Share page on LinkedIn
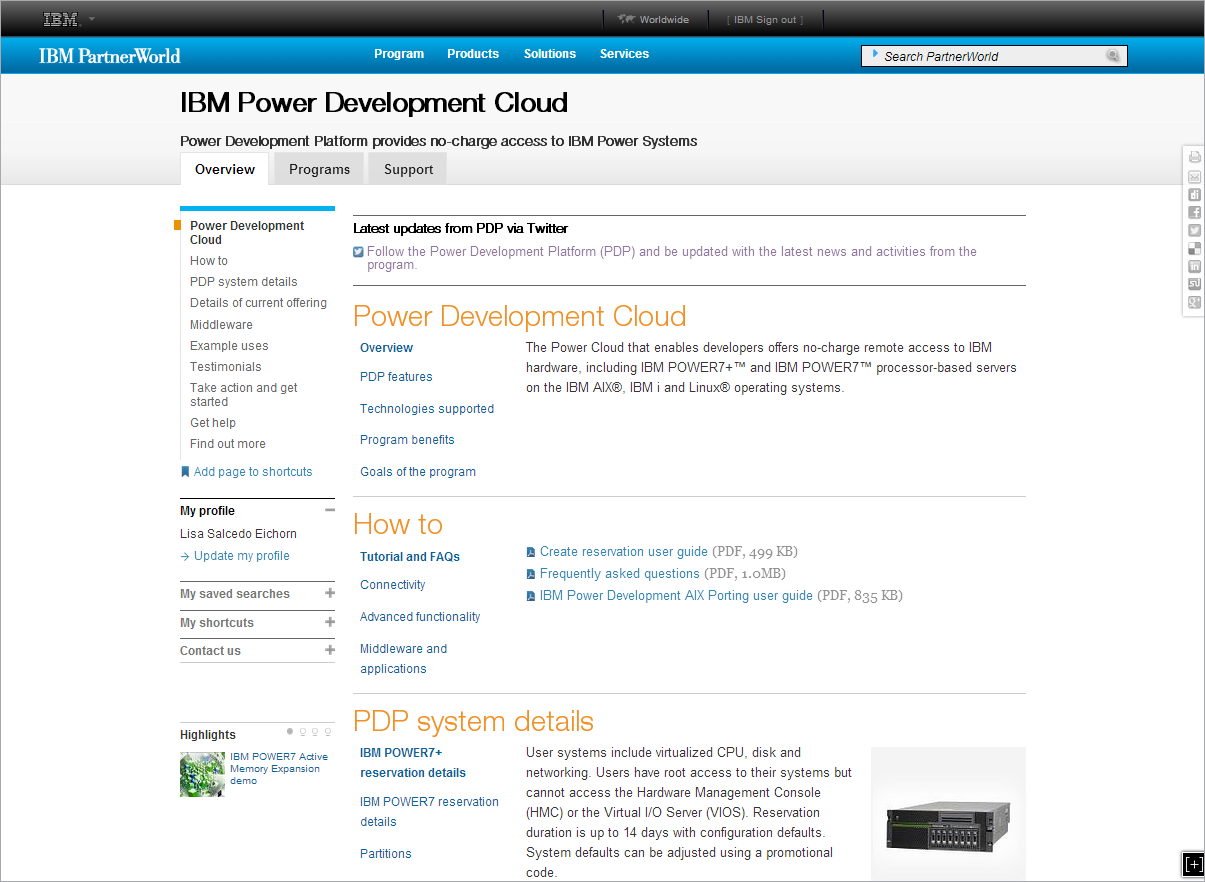The image size is (1205, 882). (1194, 266)
